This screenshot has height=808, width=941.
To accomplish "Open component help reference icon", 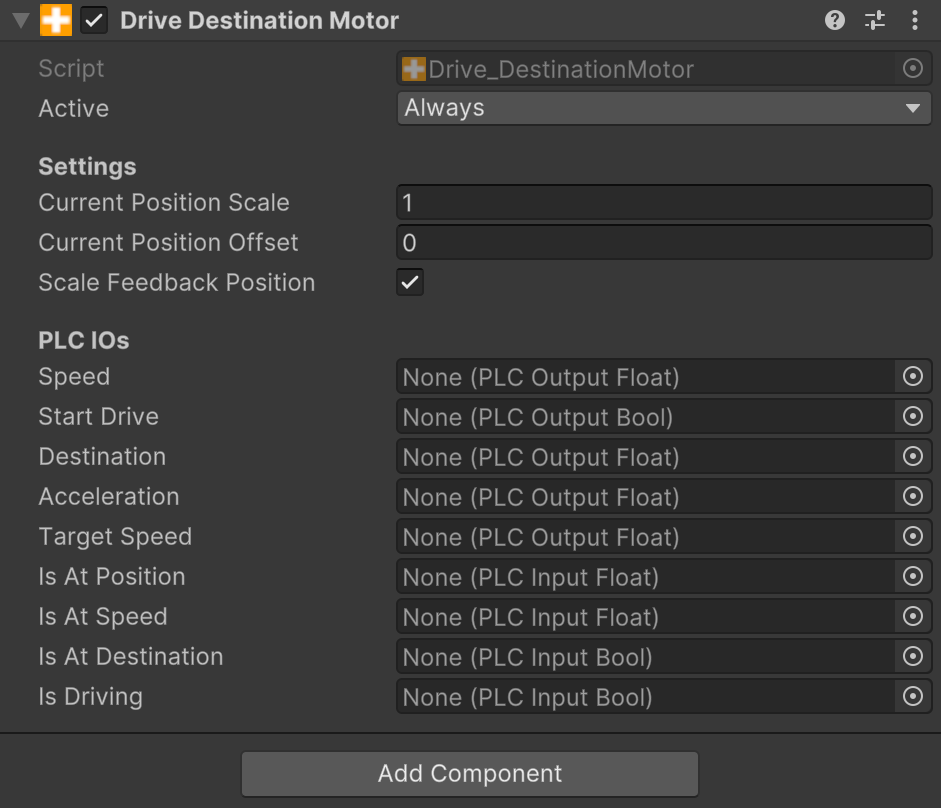I will coord(835,21).
